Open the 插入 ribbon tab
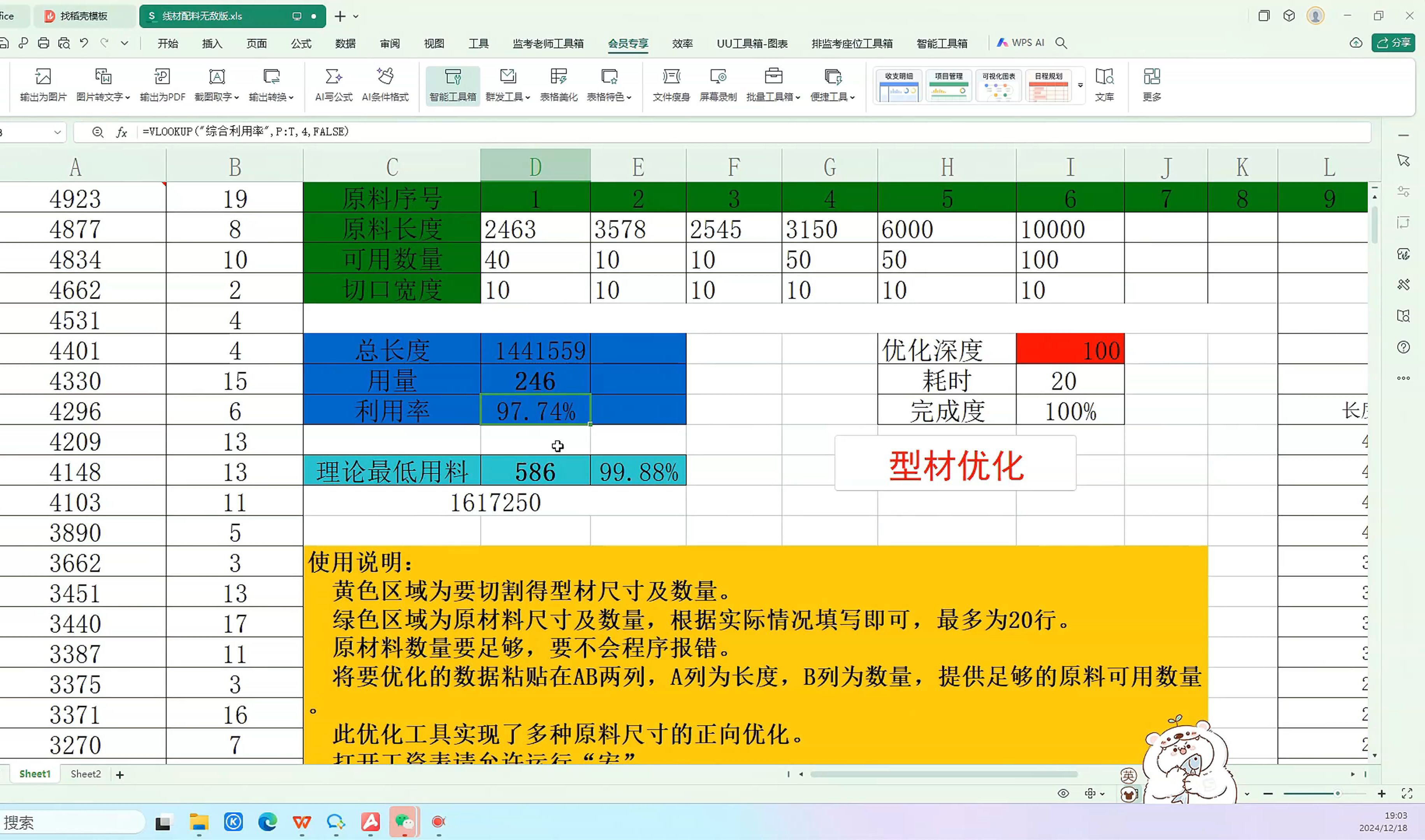Image resolution: width=1425 pixels, height=840 pixels. point(212,44)
